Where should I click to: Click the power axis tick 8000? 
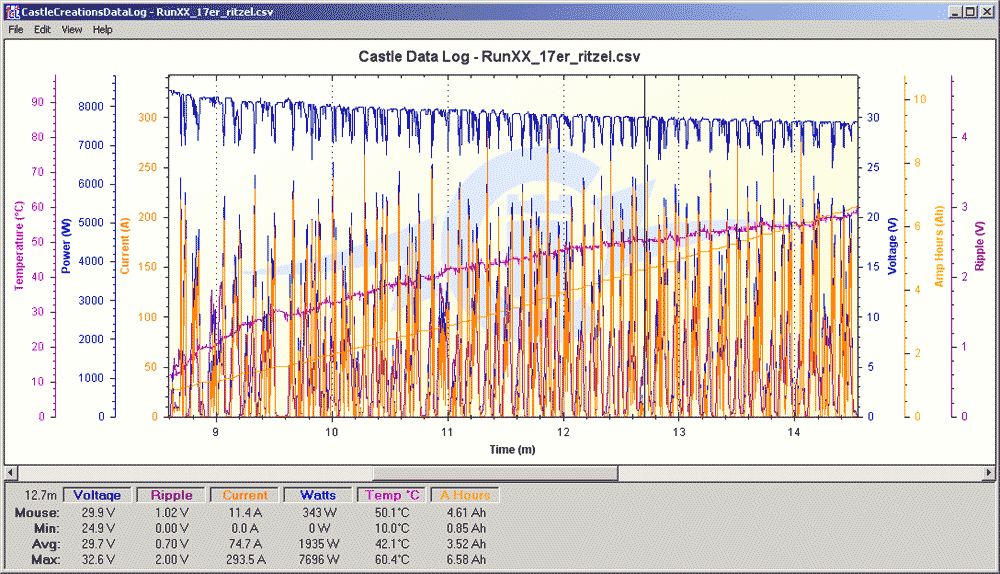(91, 107)
